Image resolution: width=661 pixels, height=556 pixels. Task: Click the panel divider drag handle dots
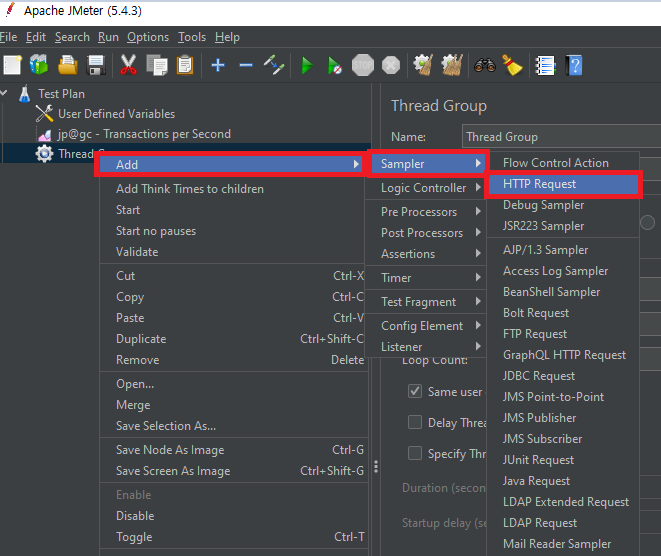376,466
